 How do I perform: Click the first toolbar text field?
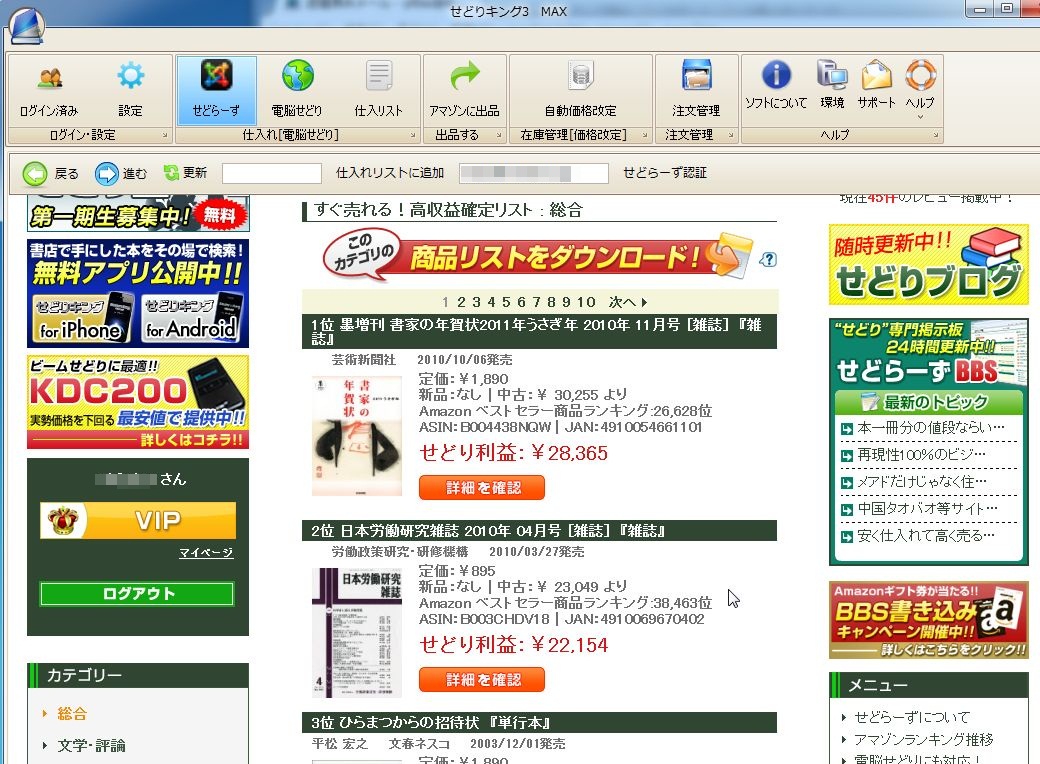click(272, 174)
